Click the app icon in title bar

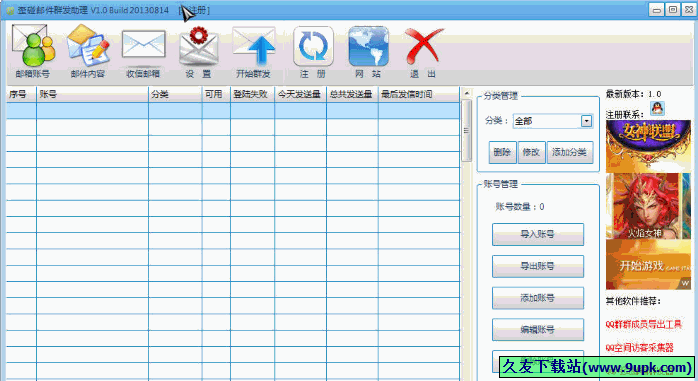tap(10, 10)
